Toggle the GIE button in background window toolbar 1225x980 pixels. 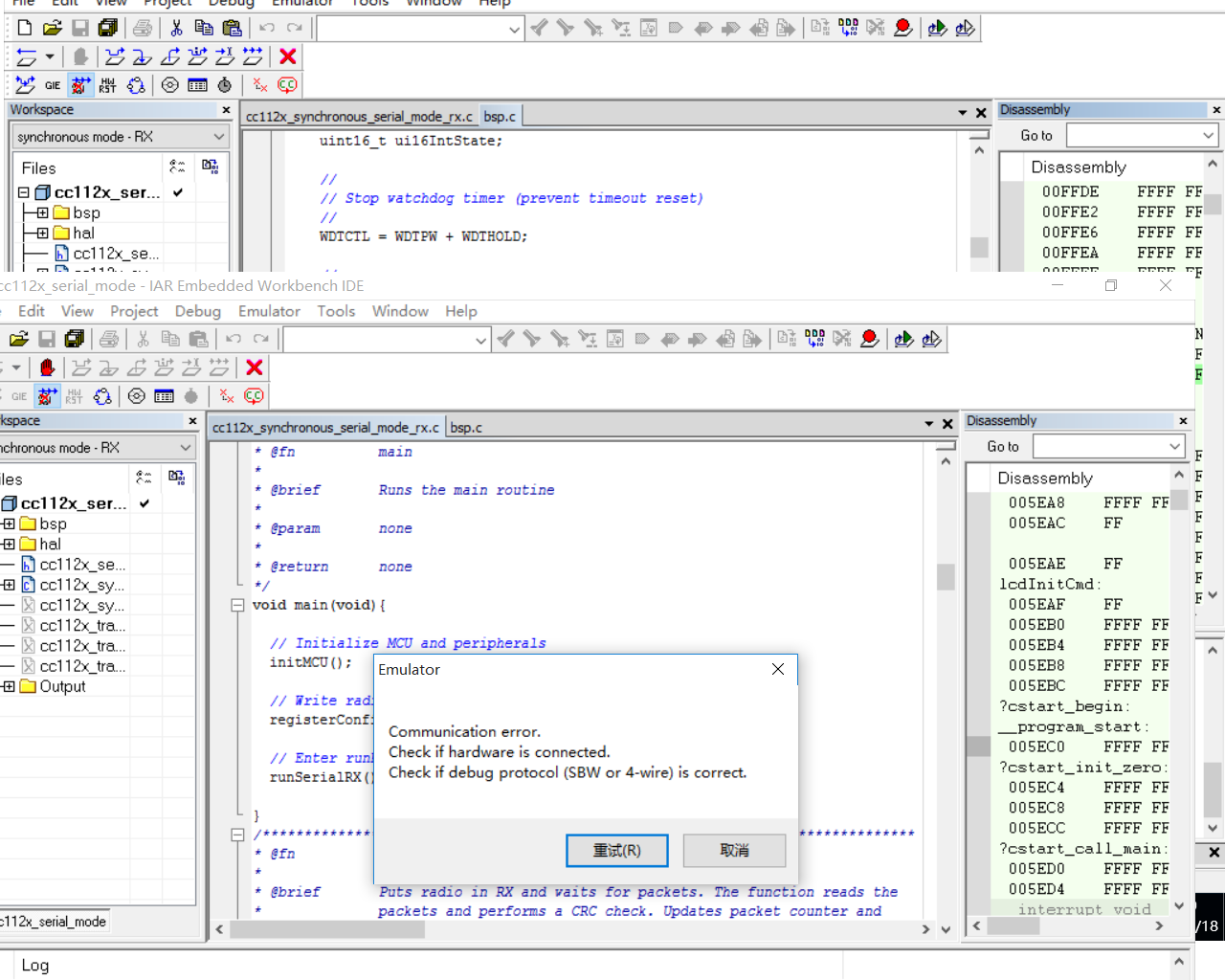(53, 85)
